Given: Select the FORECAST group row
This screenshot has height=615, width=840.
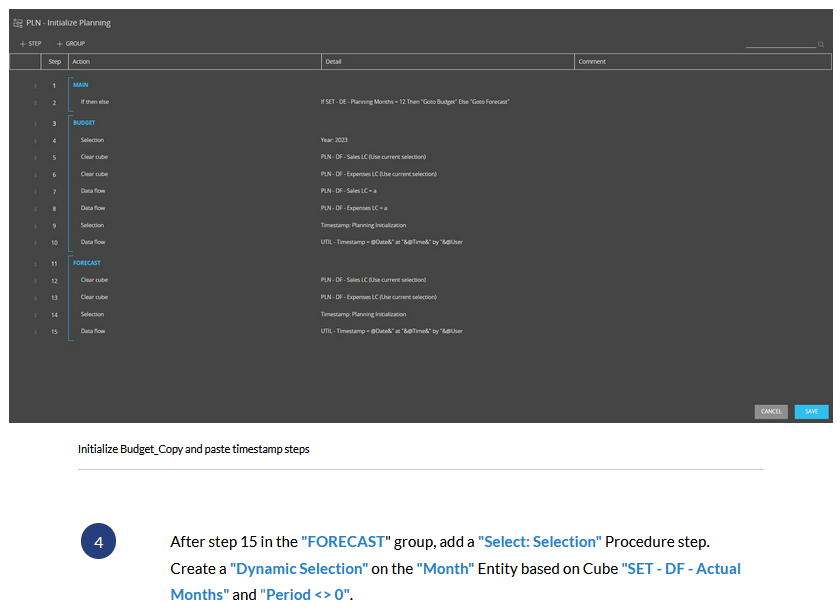Looking at the screenshot, I should [87, 263].
